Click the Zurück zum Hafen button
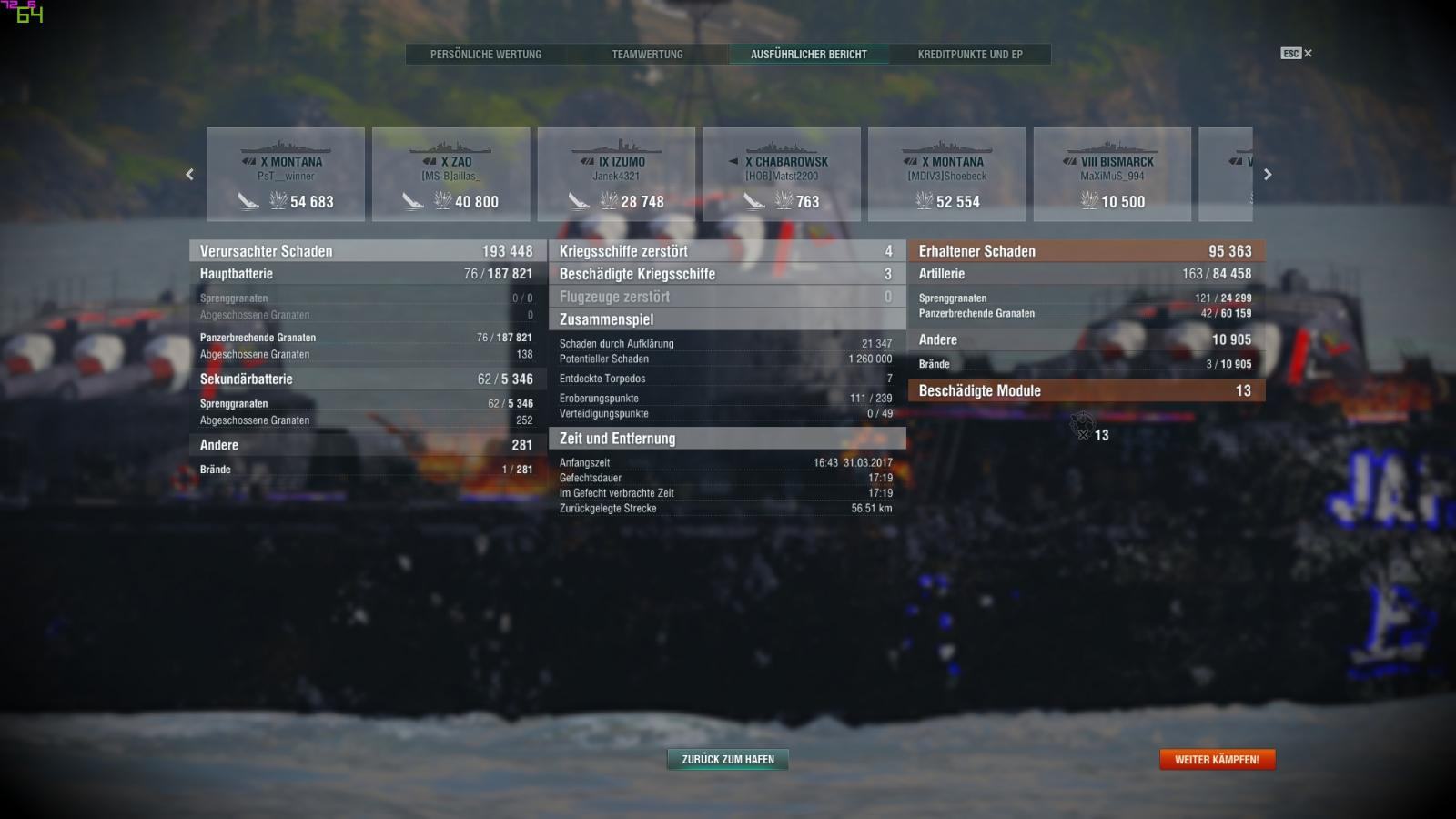This screenshot has width=1456, height=819. coord(728,760)
